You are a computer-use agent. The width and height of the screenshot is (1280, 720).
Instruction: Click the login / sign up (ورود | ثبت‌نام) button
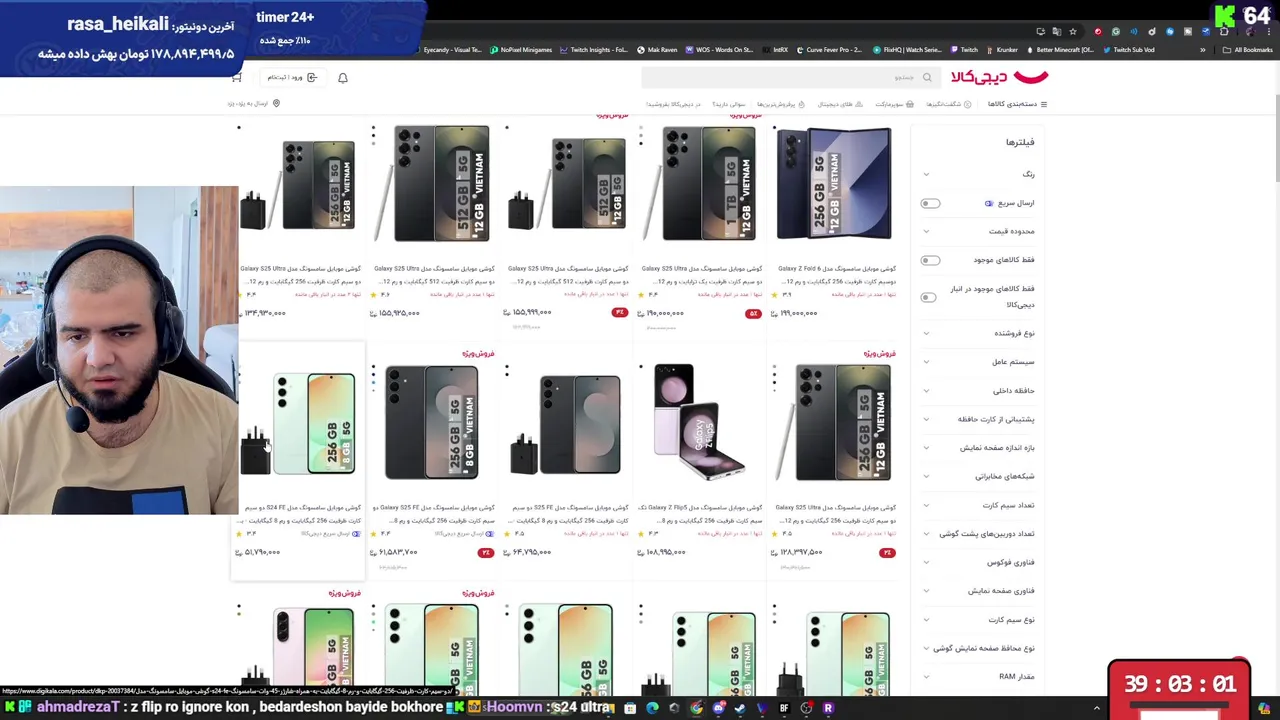[x=292, y=77]
